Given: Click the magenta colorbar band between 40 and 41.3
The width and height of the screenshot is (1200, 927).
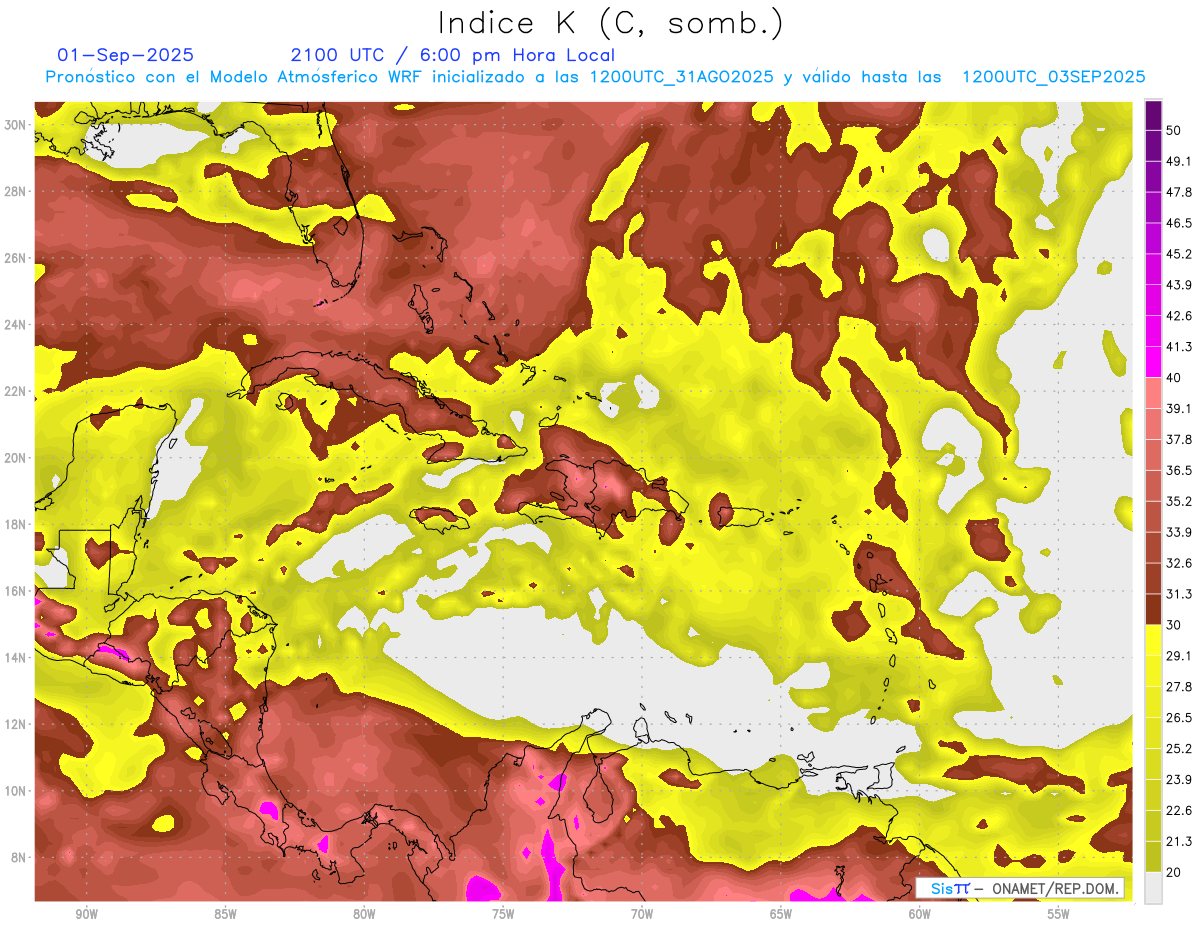Looking at the screenshot, I should click(x=1153, y=362).
